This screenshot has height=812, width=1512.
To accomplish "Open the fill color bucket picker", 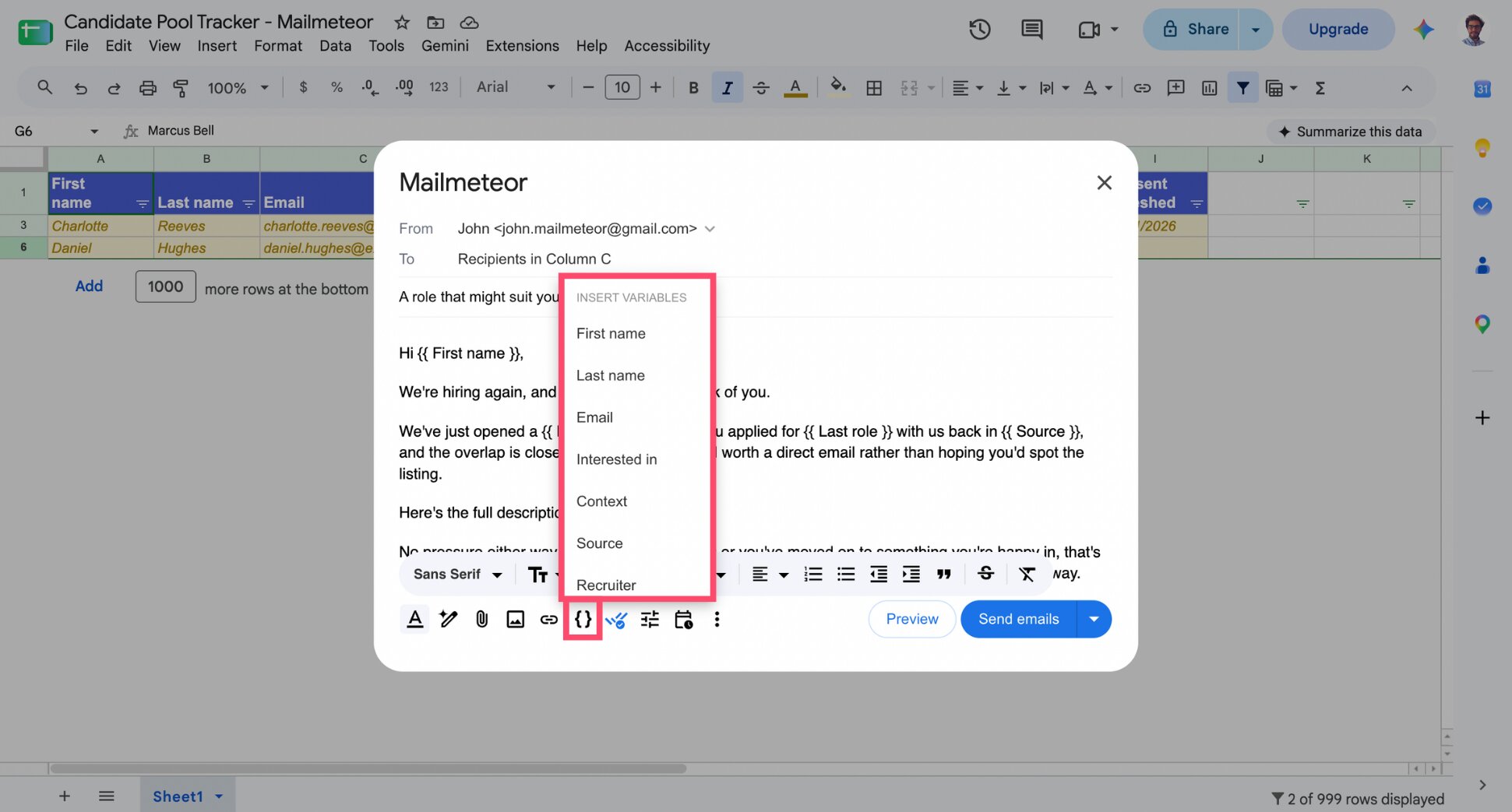I will tap(838, 86).
